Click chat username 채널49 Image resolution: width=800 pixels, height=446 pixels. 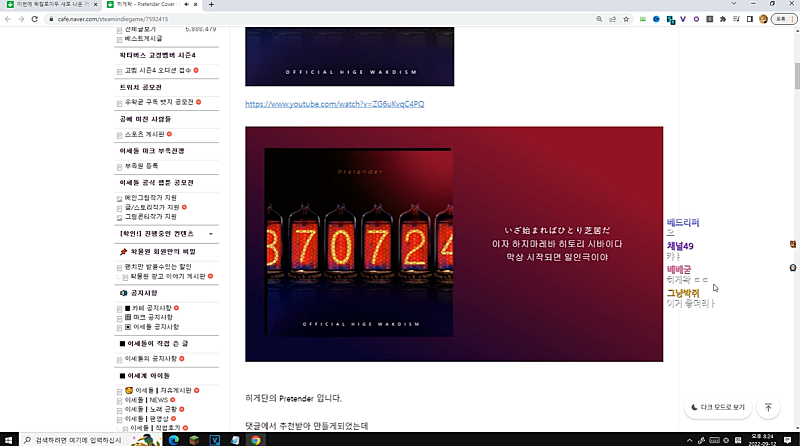[x=680, y=246]
